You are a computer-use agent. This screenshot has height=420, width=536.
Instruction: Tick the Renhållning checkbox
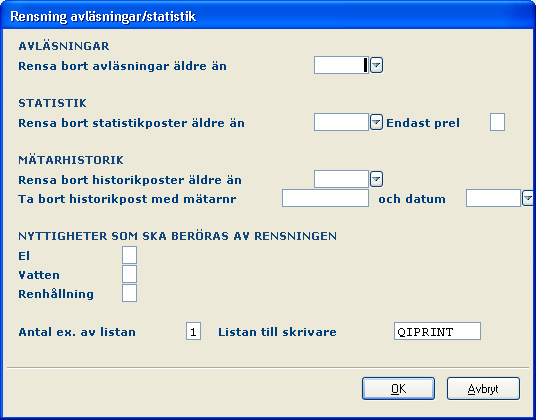(x=129, y=293)
